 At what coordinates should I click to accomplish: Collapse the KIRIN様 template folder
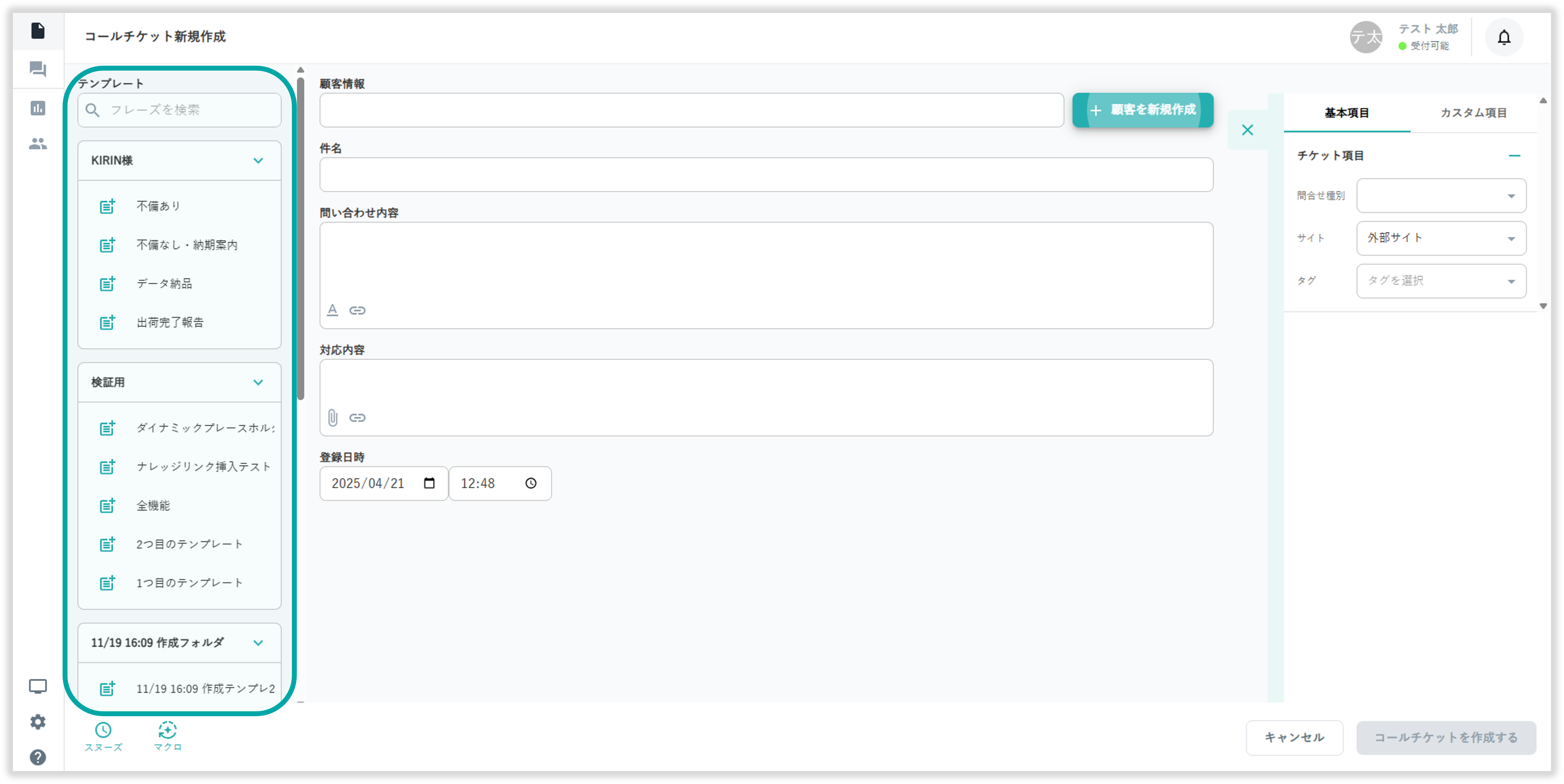258,161
